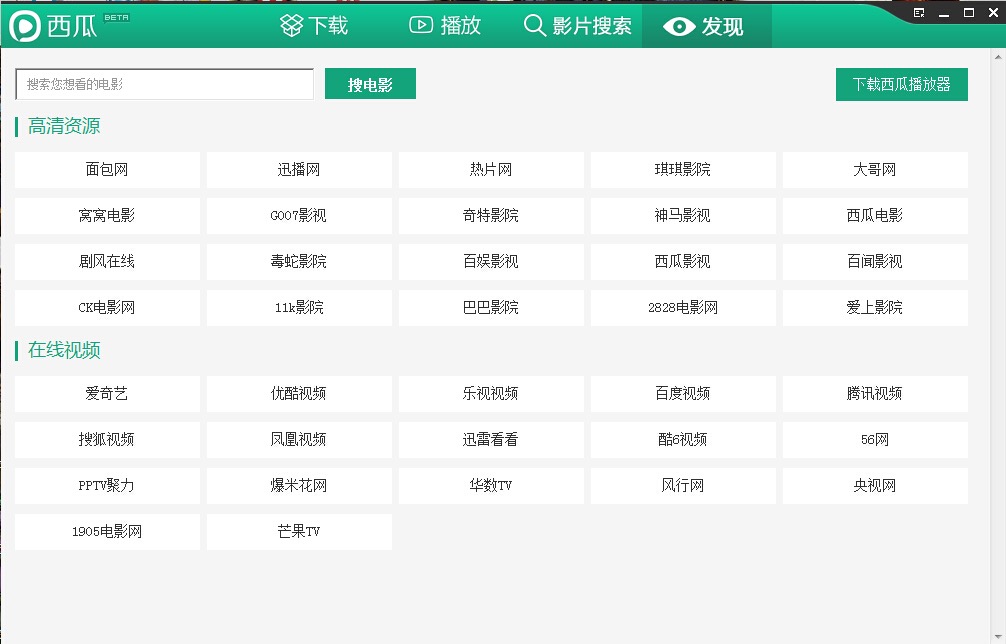Open 芒果TV video site
Image resolution: width=1006 pixels, height=644 pixels.
point(299,532)
